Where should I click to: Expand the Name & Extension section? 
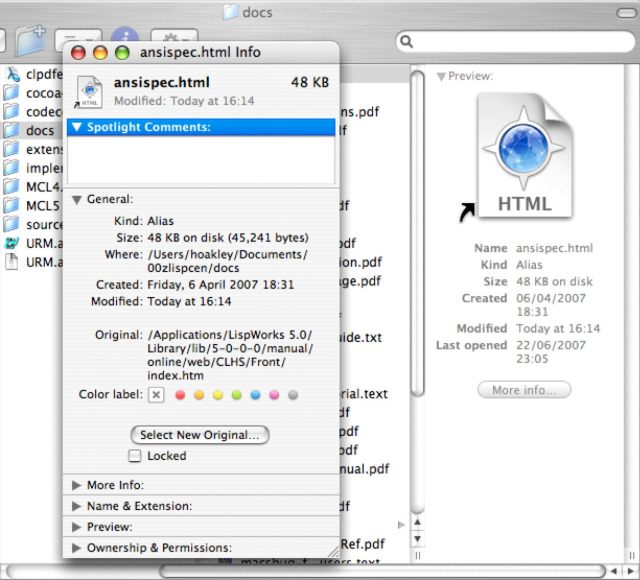coord(77,506)
